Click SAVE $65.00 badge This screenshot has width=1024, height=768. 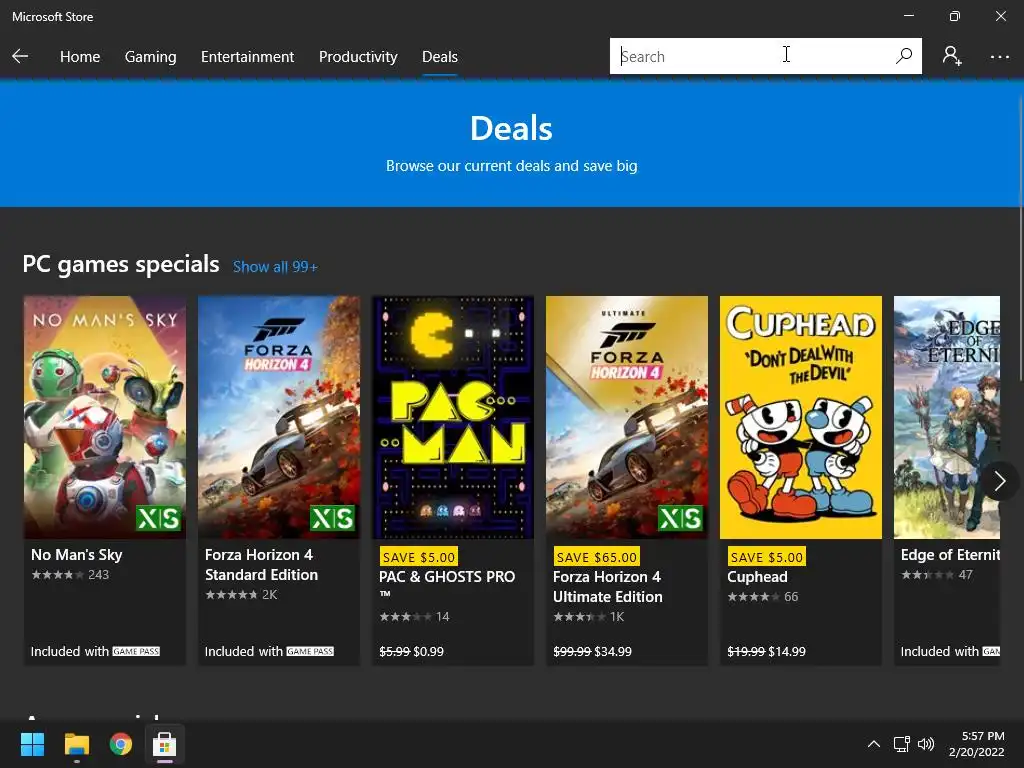[x=596, y=557]
